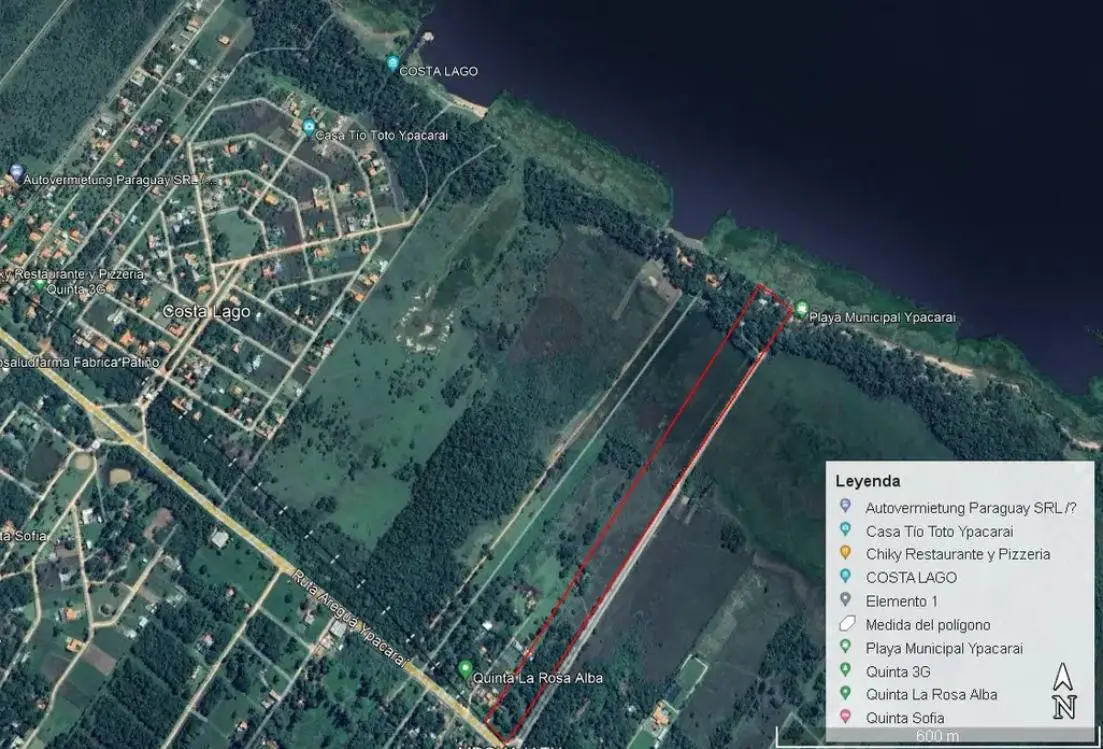Click the 'Quinta La Rosa Alba' legend entry text
Screen dimensions: 1103x749
coord(931,694)
